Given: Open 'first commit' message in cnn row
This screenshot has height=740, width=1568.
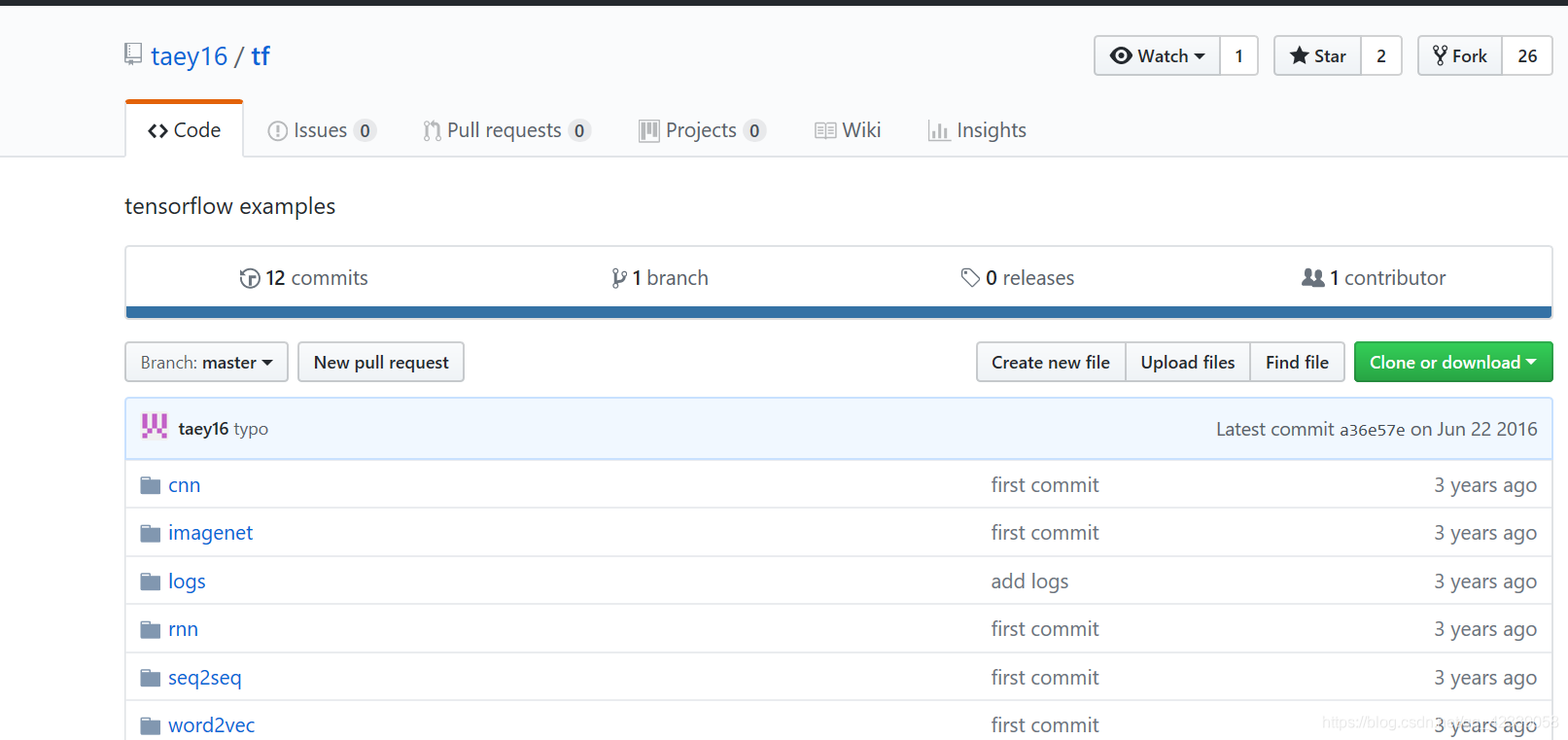Looking at the screenshot, I should click(x=1045, y=485).
